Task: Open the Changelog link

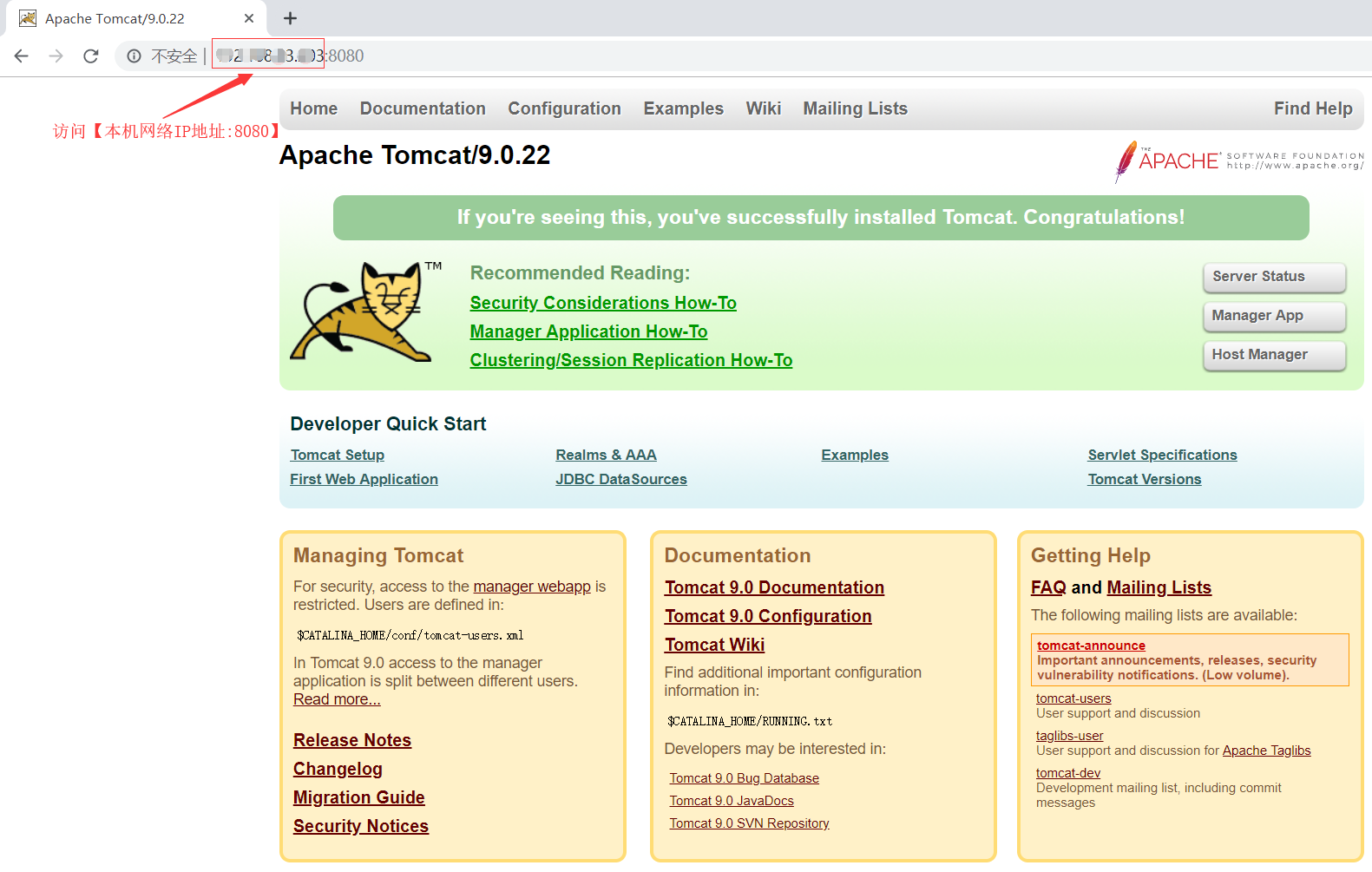Action: coord(338,769)
